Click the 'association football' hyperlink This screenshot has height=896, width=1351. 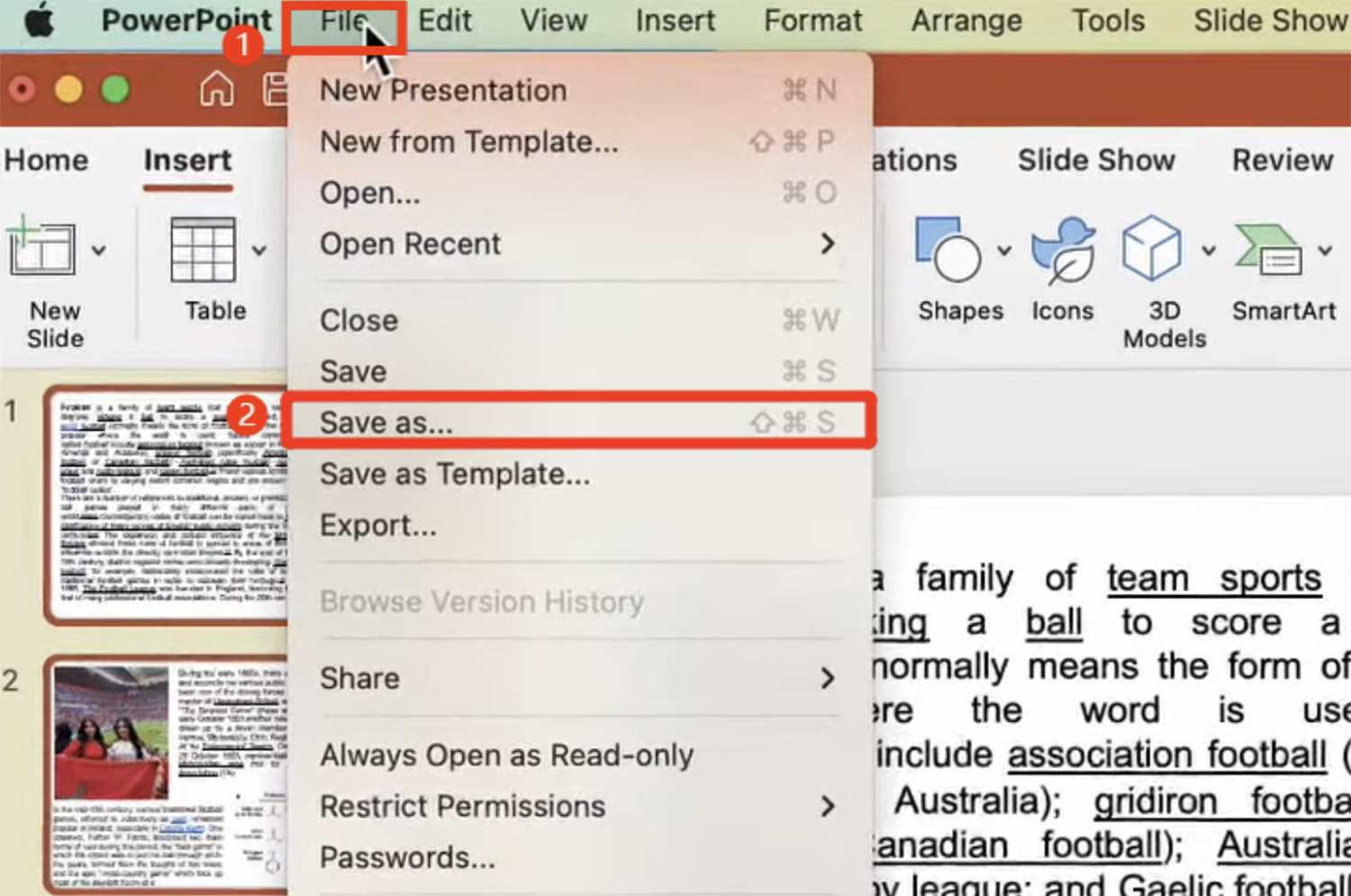1167,755
